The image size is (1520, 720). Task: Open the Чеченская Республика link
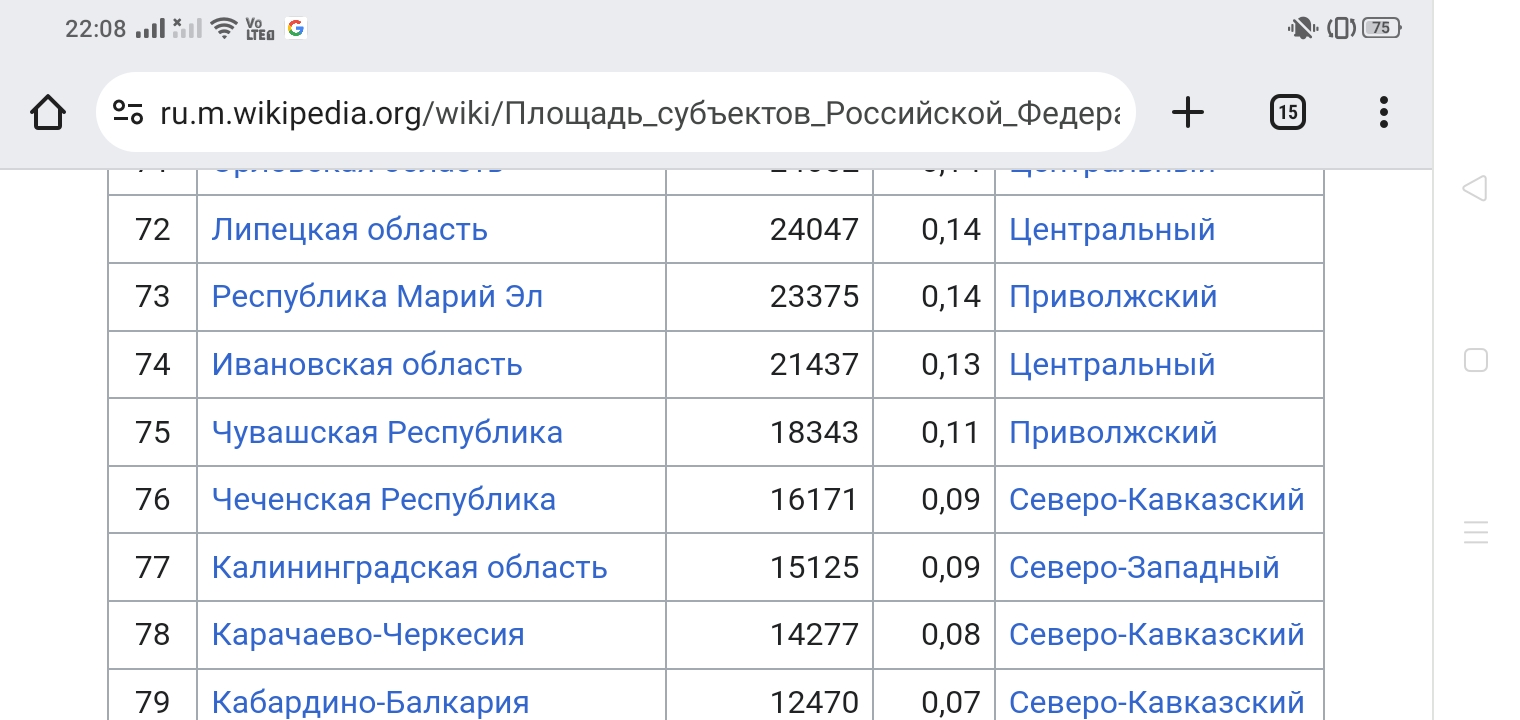click(383, 499)
